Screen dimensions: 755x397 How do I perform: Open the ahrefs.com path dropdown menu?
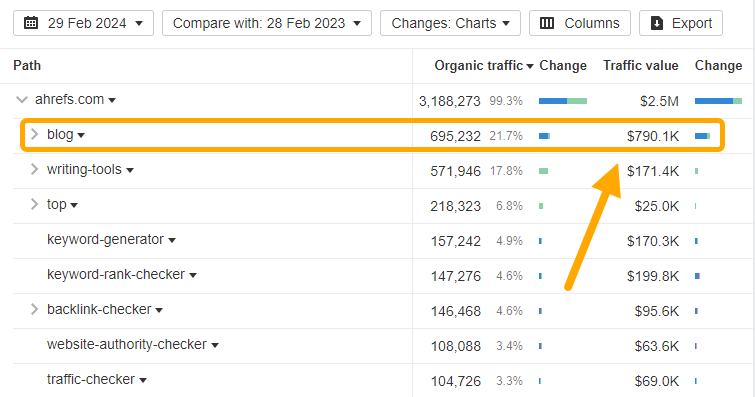point(112,100)
